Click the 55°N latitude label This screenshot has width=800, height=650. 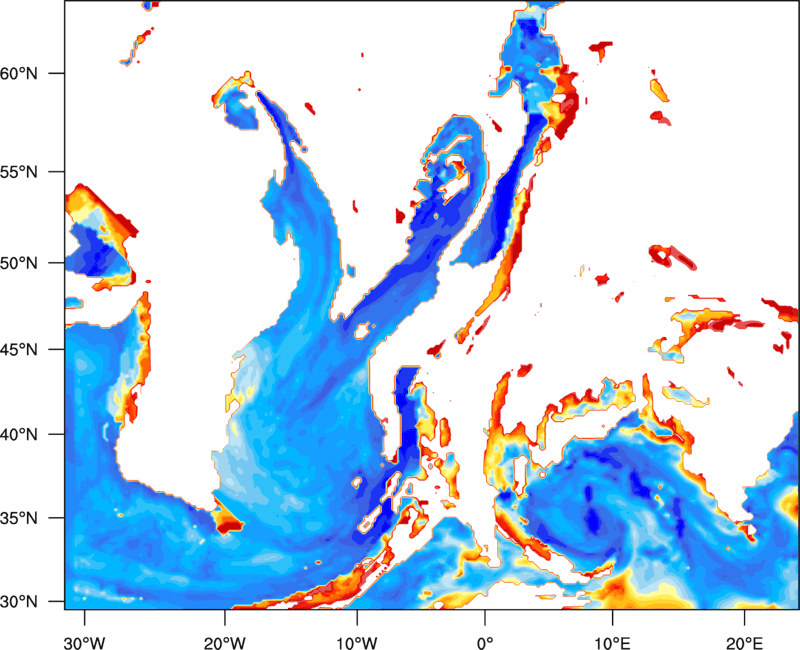tap(19, 172)
